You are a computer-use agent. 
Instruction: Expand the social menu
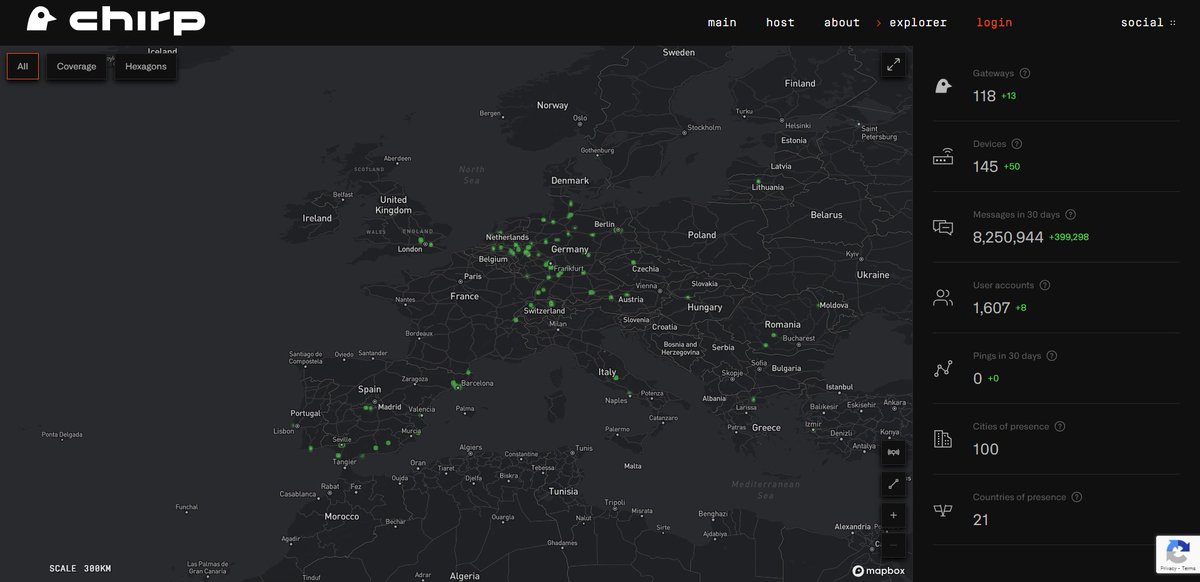pos(1148,22)
